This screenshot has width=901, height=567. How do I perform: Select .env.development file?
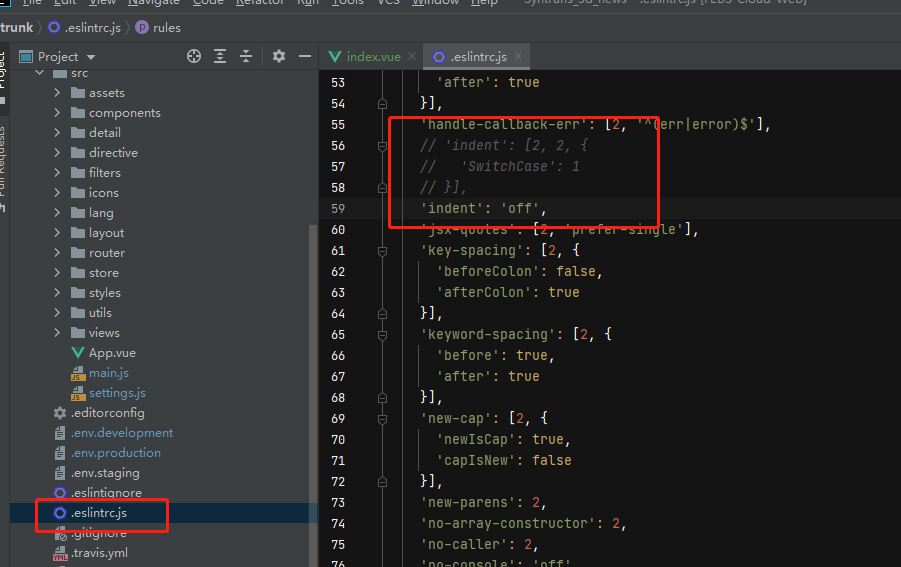122,433
